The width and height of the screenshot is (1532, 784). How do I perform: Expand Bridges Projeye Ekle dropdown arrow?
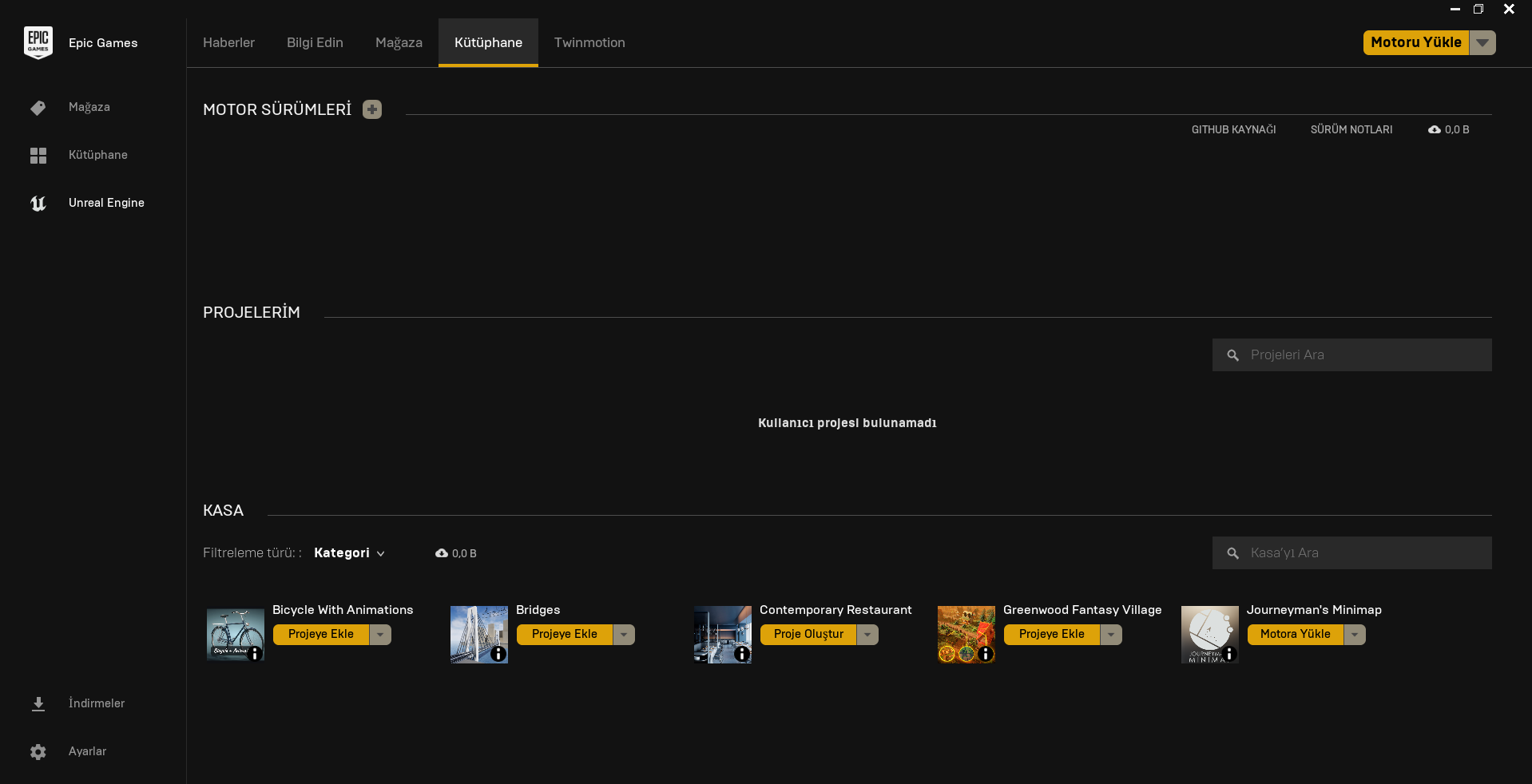(x=624, y=635)
